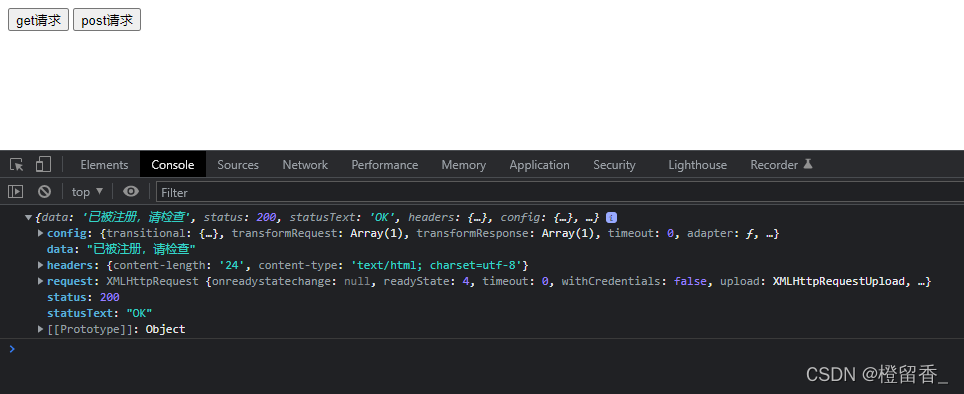Select the Console tab

[x=173, y=165]
